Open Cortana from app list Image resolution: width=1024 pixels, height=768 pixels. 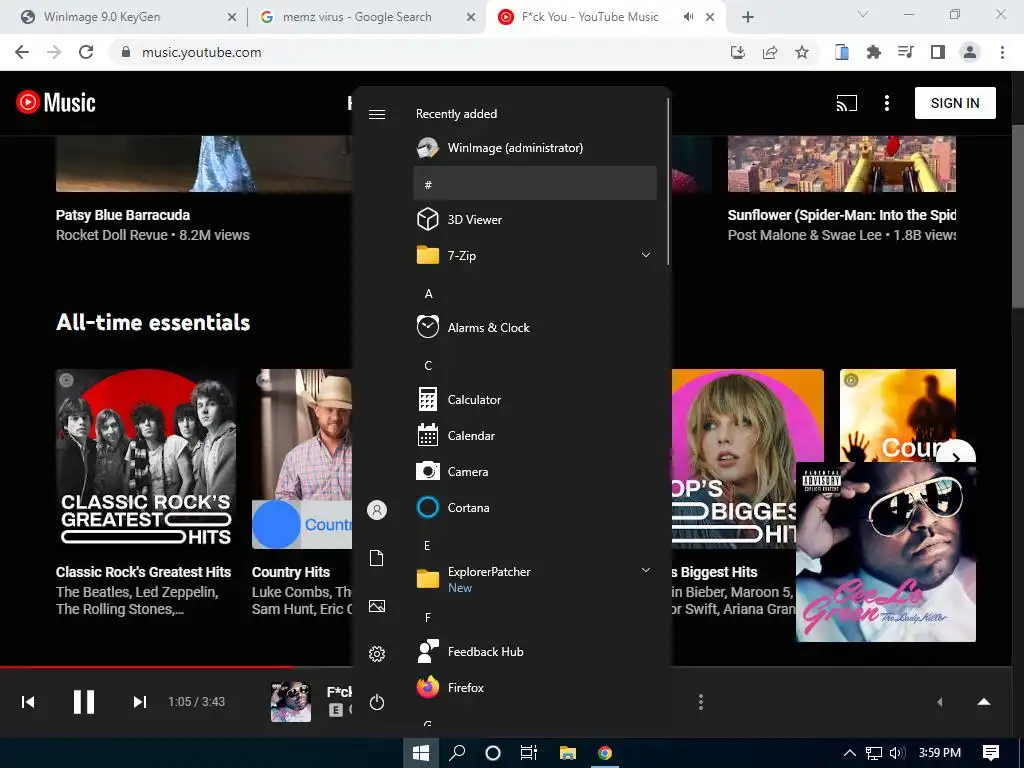coord(535,507)
